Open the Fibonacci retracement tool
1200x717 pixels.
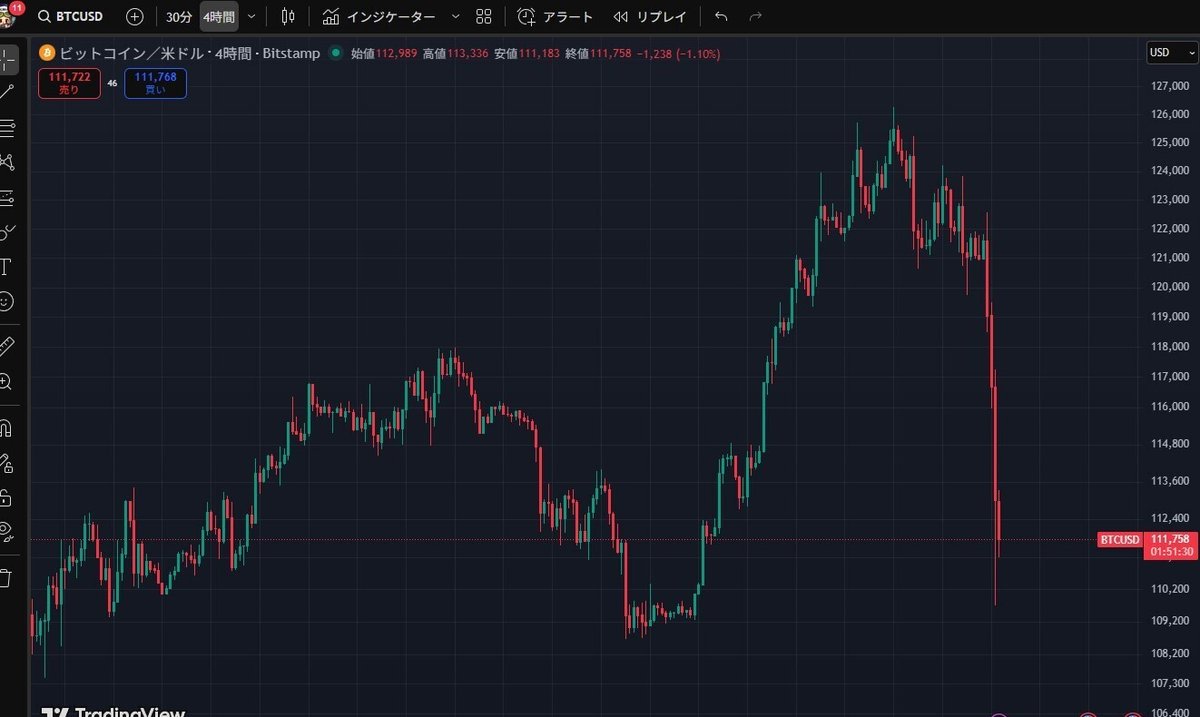point(11,127)
